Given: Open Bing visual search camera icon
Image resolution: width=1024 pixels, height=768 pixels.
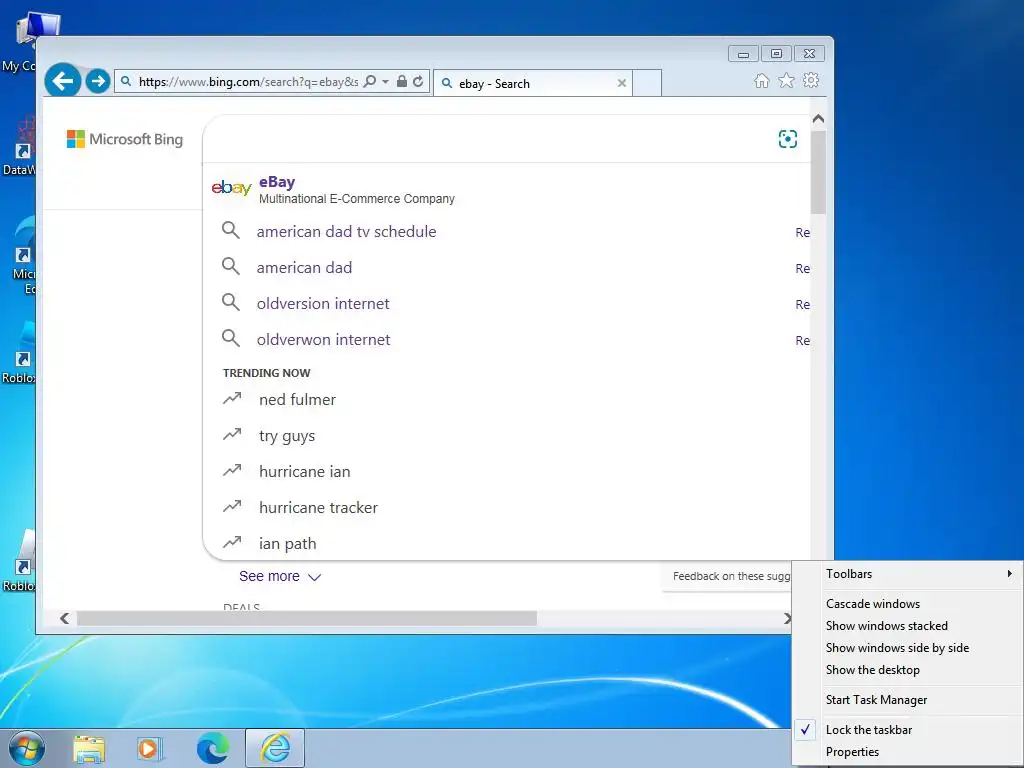Looking at the screenshot, I should pos(788,139).
